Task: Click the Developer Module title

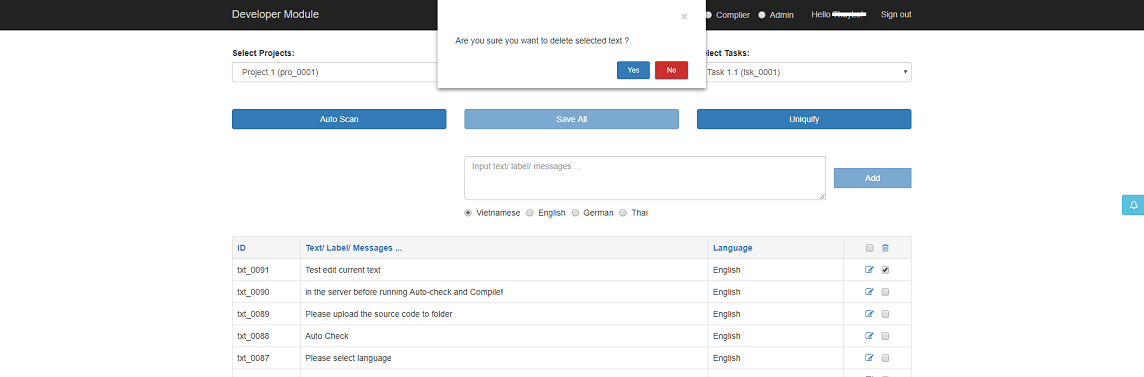Action: click(275, 15)
